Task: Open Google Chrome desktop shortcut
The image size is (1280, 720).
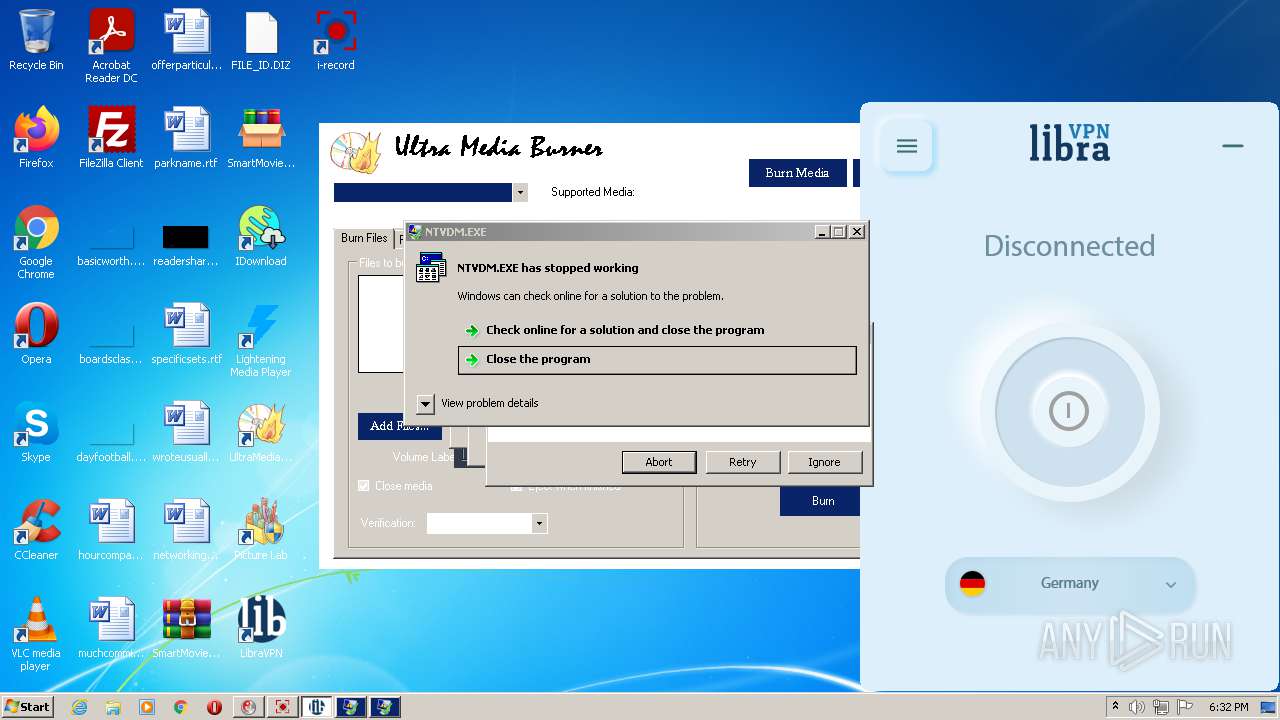Action: coord(36,243)
